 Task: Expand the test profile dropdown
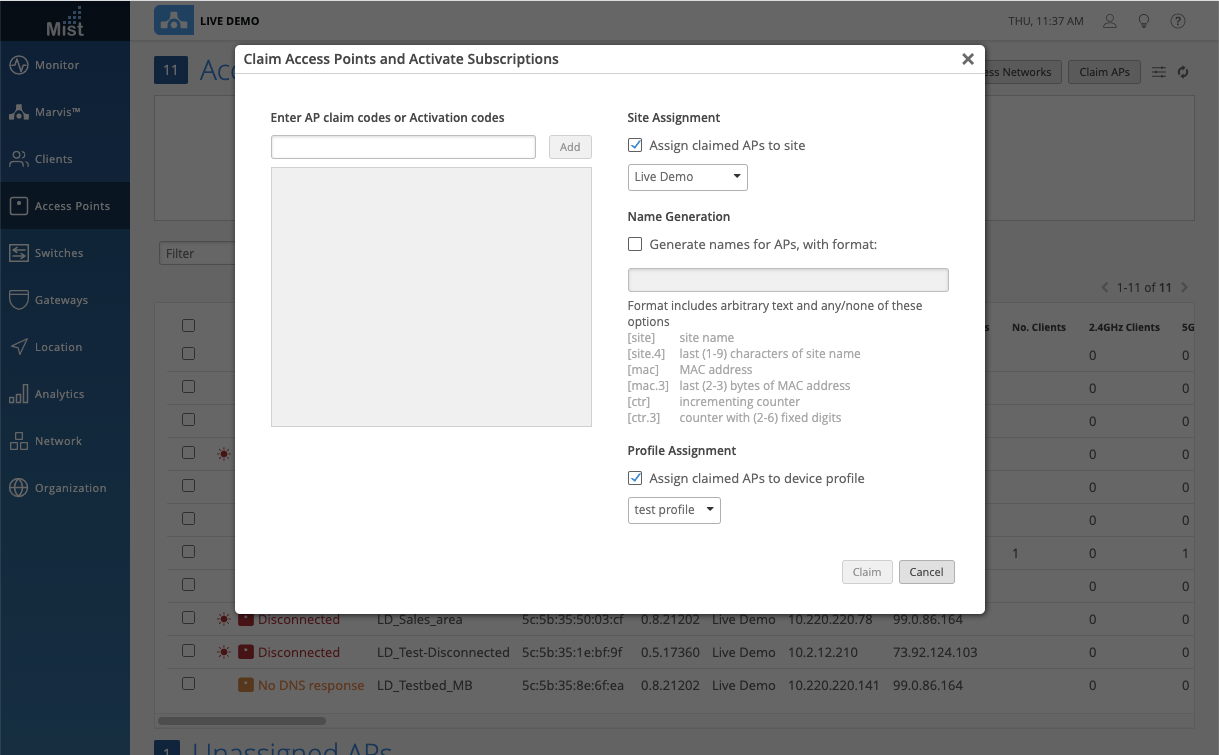coord(674,510)
